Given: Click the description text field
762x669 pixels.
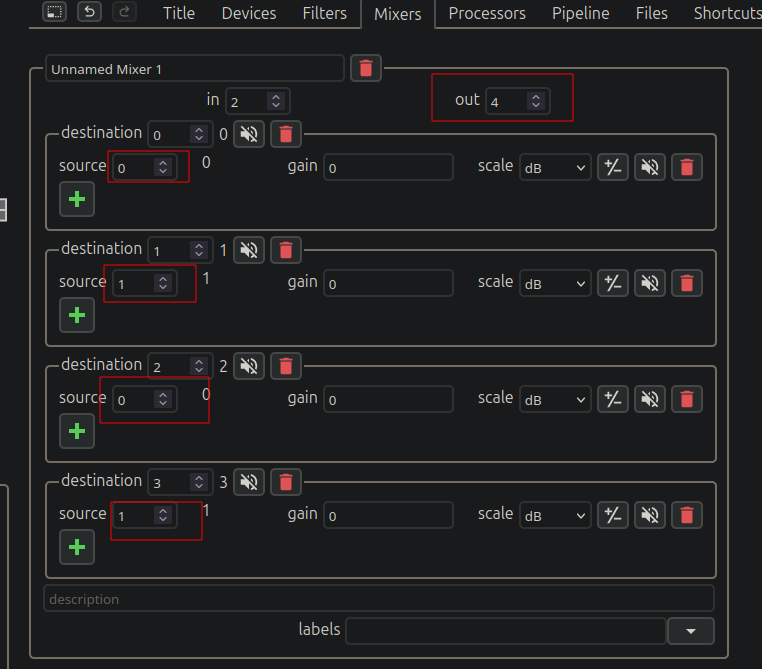Looking at the screenshot, I should click(379, 599).
